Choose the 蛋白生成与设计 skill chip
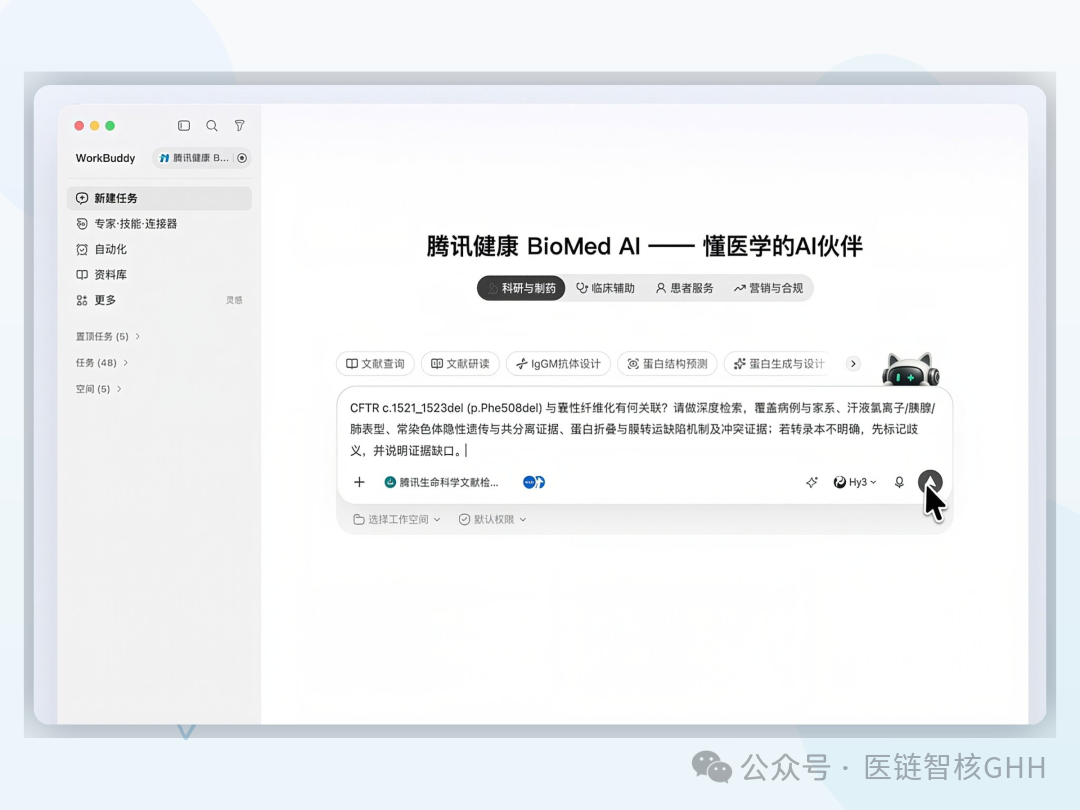Image resolution: width=1080 pixels, height=810 pixels. pos(778,364)
